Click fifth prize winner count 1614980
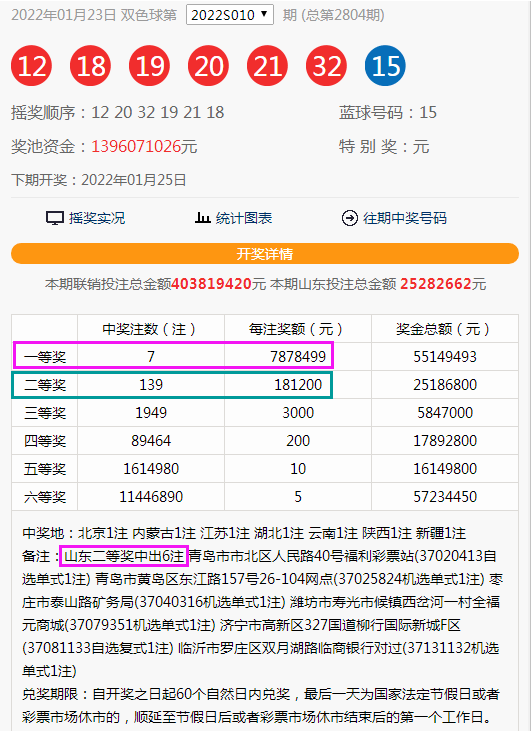 [x=151, y=469]
